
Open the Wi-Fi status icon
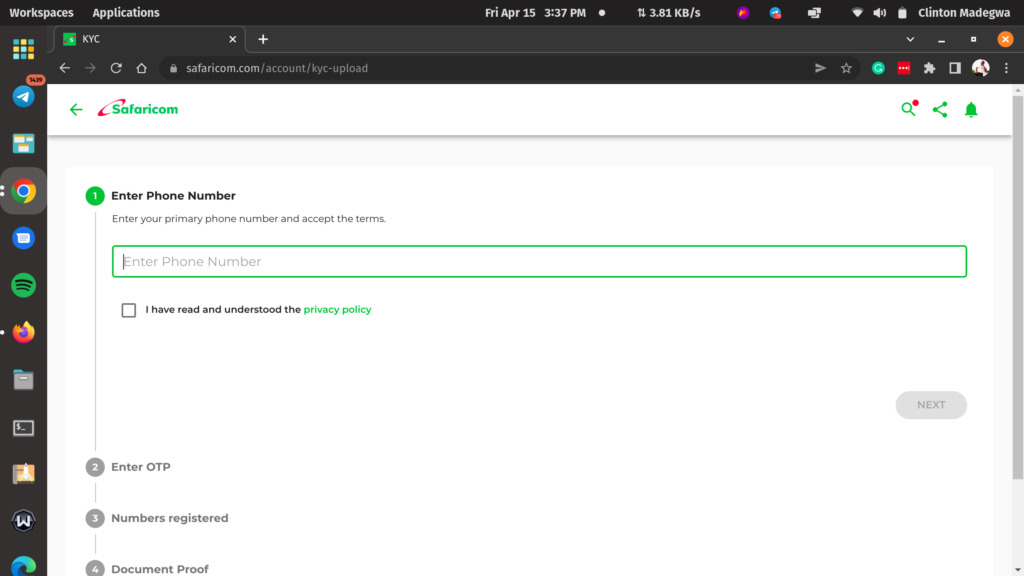(857, 12)
